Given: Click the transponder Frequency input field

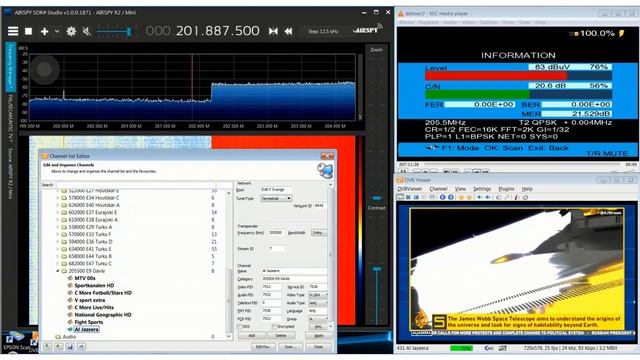Looking at the screenshot, I should (x=276, y=233).
